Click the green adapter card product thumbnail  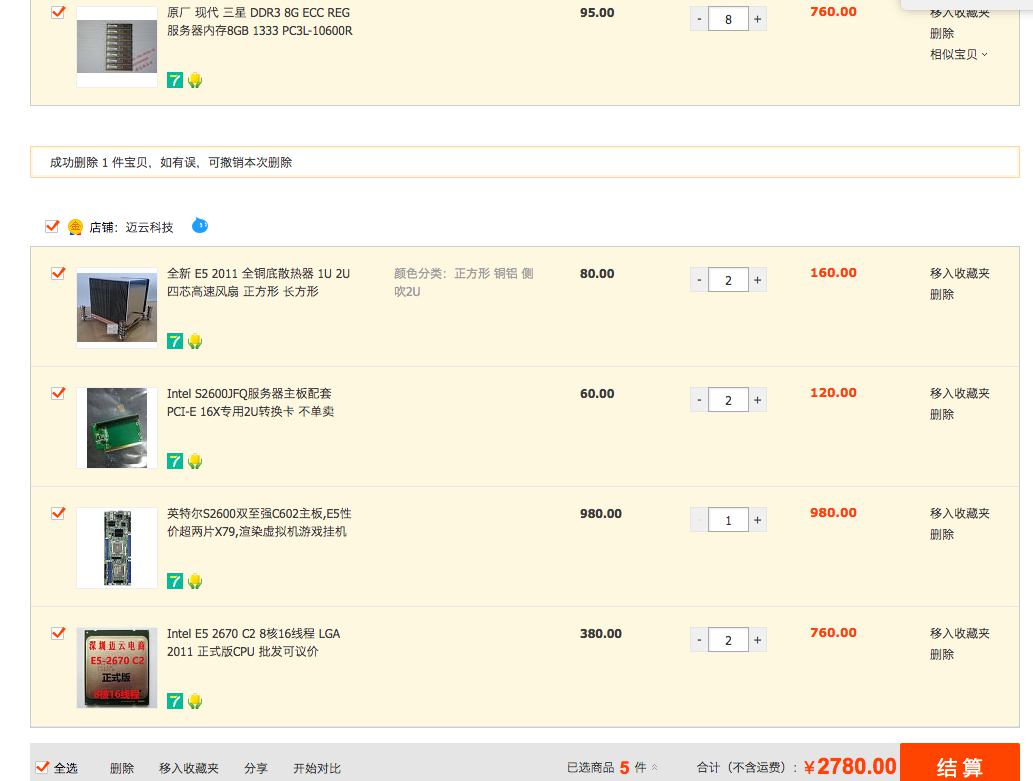click(117, 428)
